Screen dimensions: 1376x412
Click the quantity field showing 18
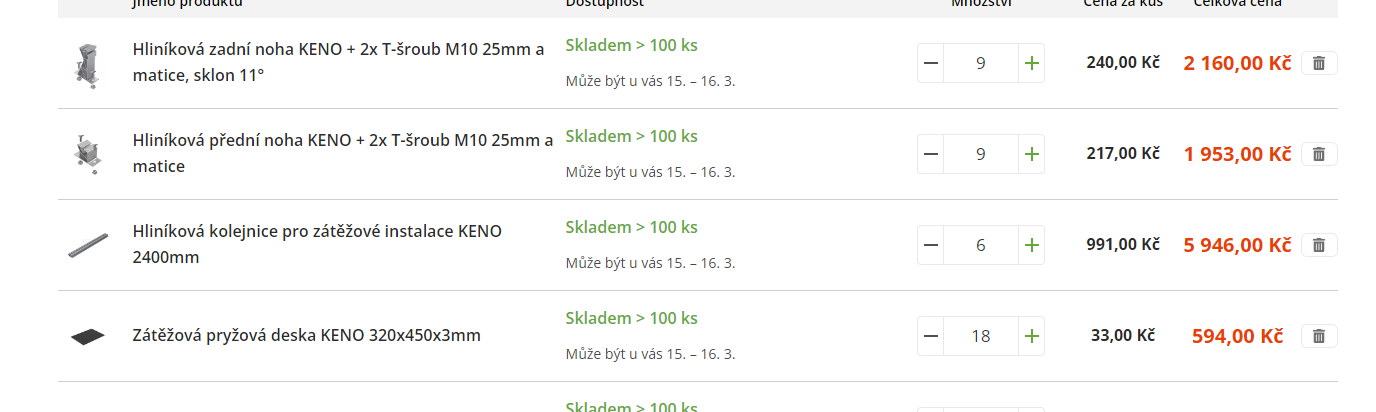[x=981, y=336]
